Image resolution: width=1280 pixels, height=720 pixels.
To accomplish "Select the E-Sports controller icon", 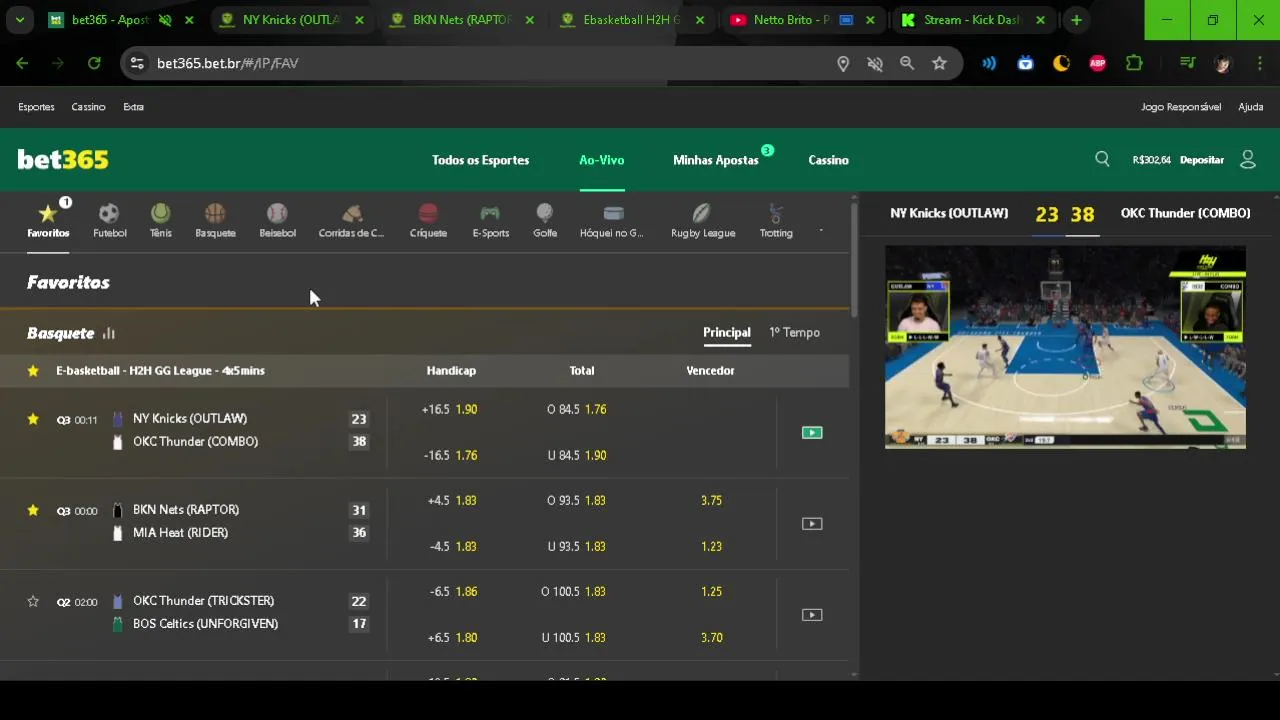I will coord(490,220).
